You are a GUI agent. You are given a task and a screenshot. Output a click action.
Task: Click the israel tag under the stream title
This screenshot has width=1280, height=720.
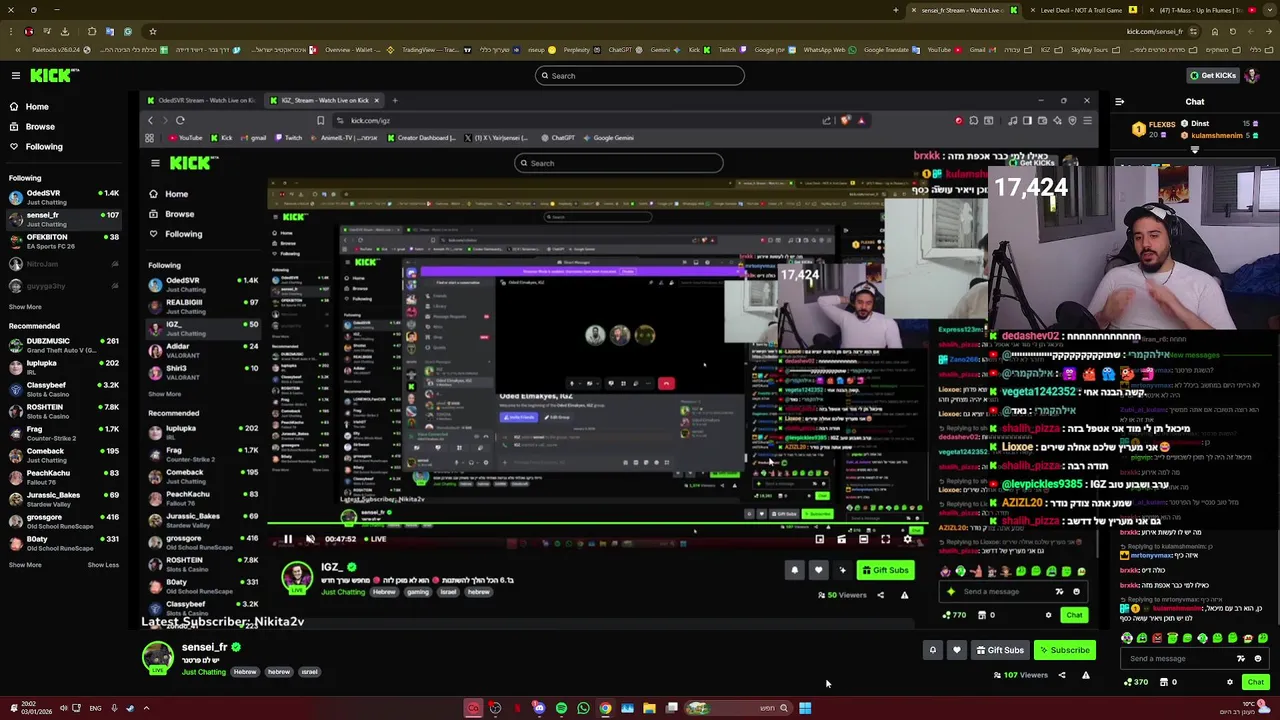point(309,672)
